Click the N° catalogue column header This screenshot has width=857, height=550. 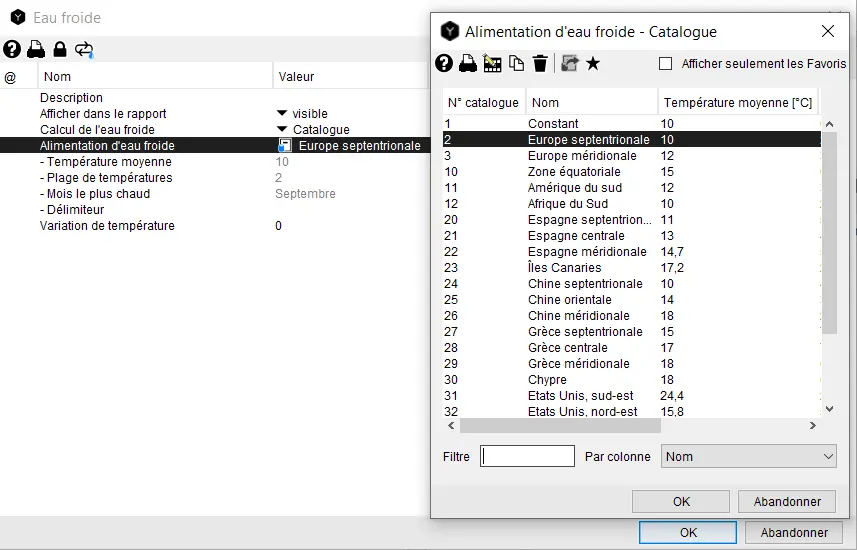tap(483, 102)
